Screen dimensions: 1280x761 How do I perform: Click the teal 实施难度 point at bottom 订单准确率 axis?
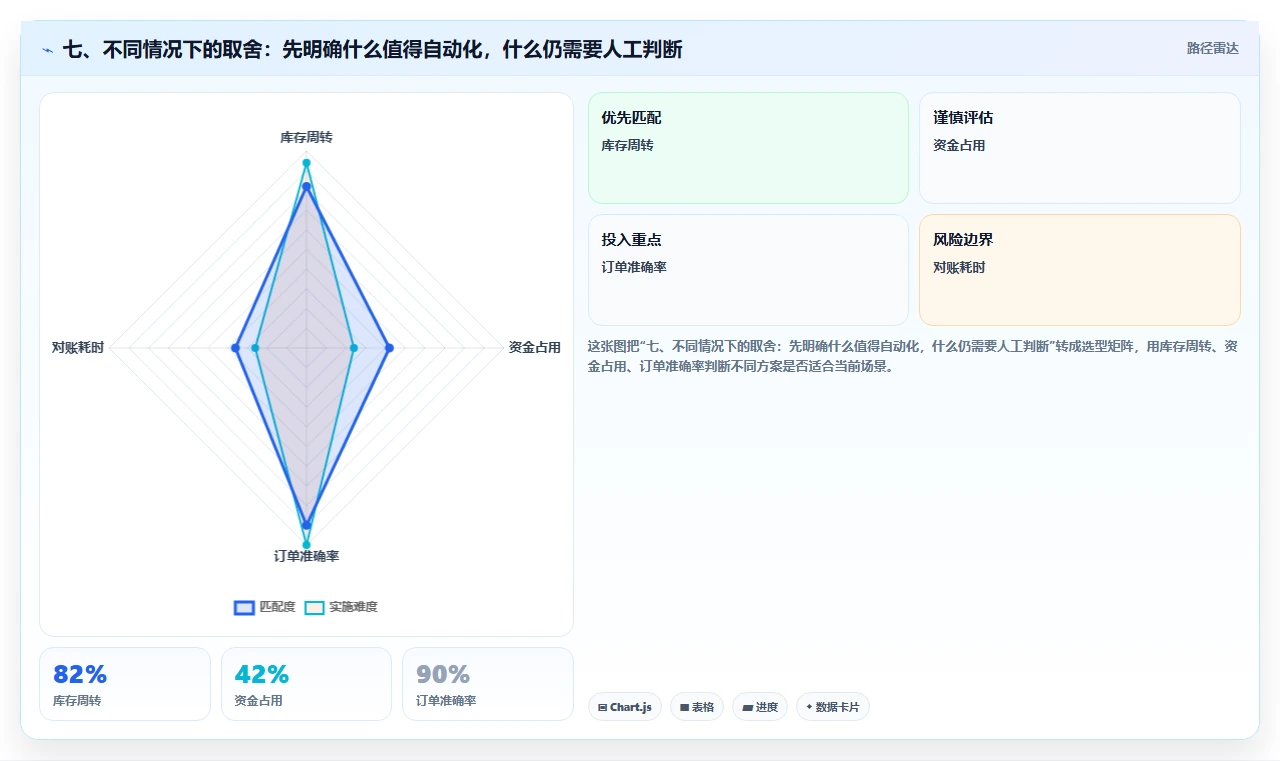coord(306,546)
